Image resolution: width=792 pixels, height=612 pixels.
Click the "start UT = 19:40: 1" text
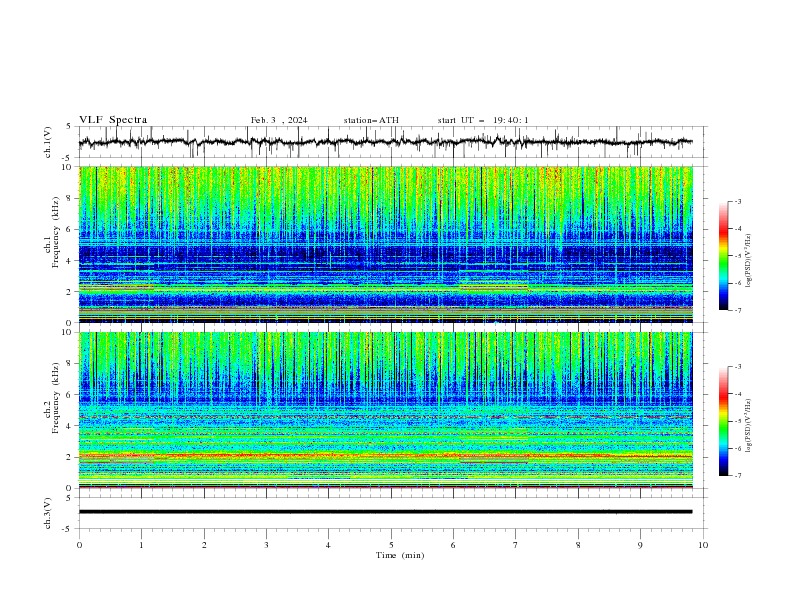(483, 120)
